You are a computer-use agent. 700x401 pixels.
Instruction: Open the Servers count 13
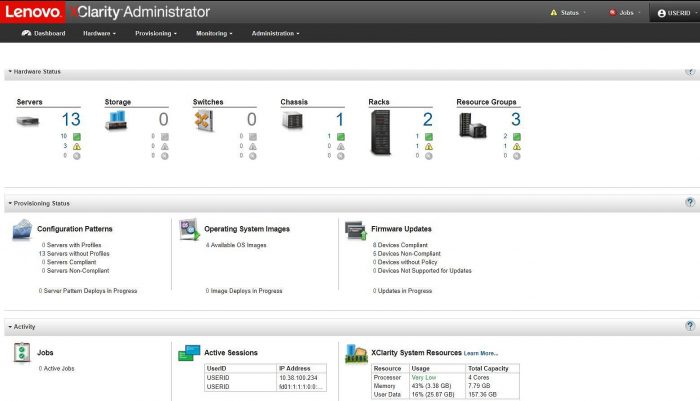[x=71, y=119]
